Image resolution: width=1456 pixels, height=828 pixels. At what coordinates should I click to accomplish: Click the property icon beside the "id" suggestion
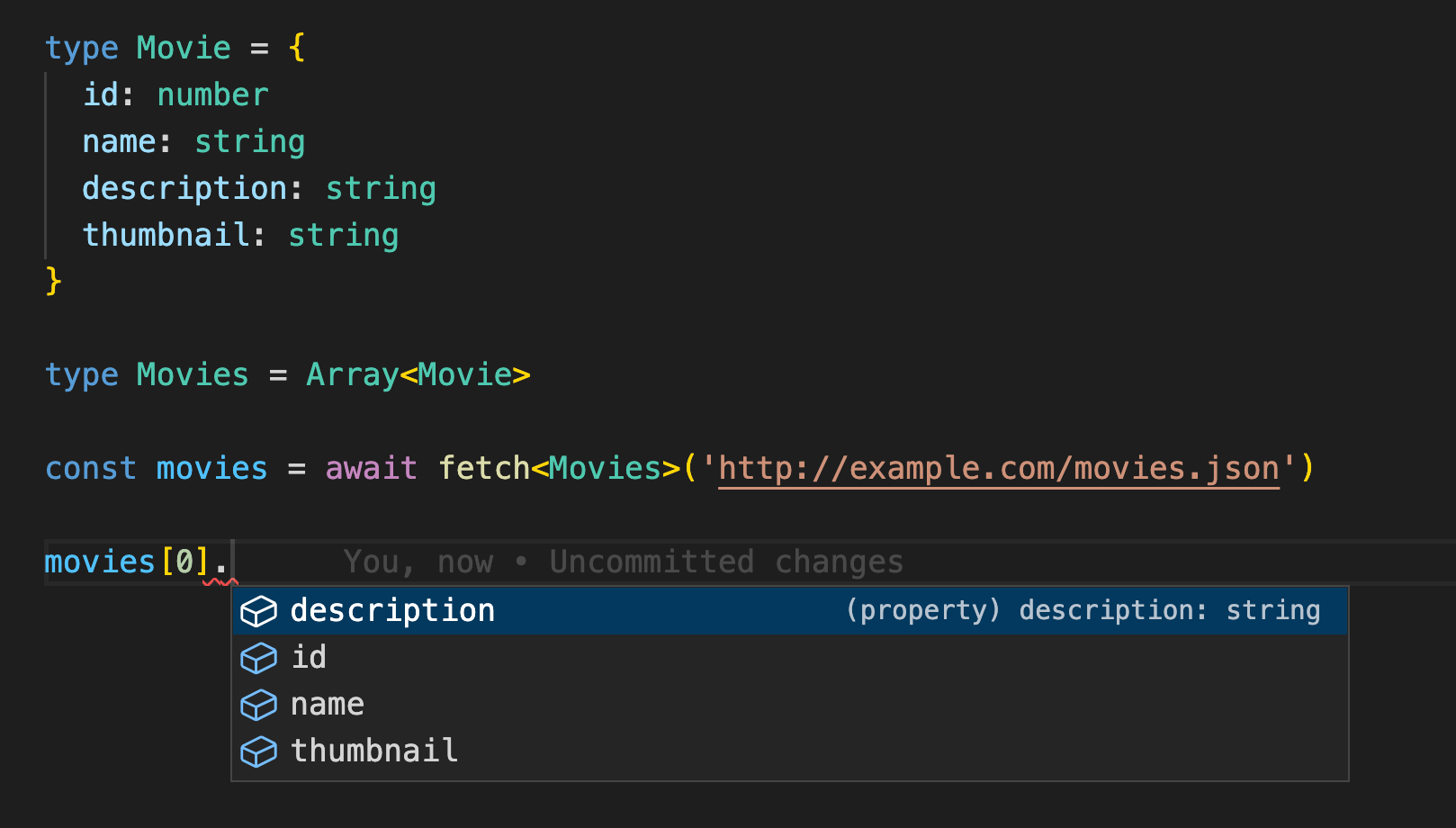(x=258, y=658)
